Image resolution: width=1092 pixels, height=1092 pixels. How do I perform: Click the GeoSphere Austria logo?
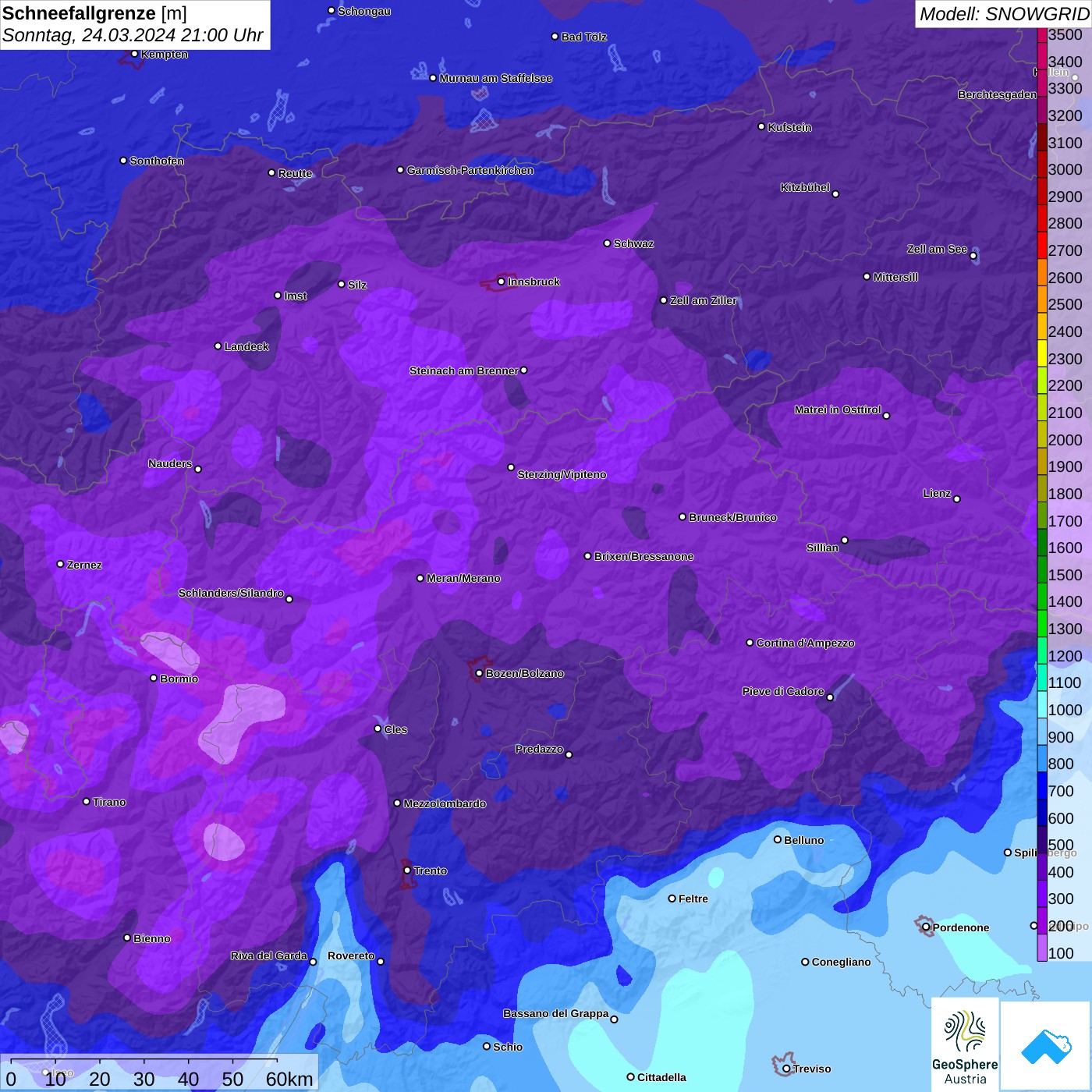click(965, 1044)
